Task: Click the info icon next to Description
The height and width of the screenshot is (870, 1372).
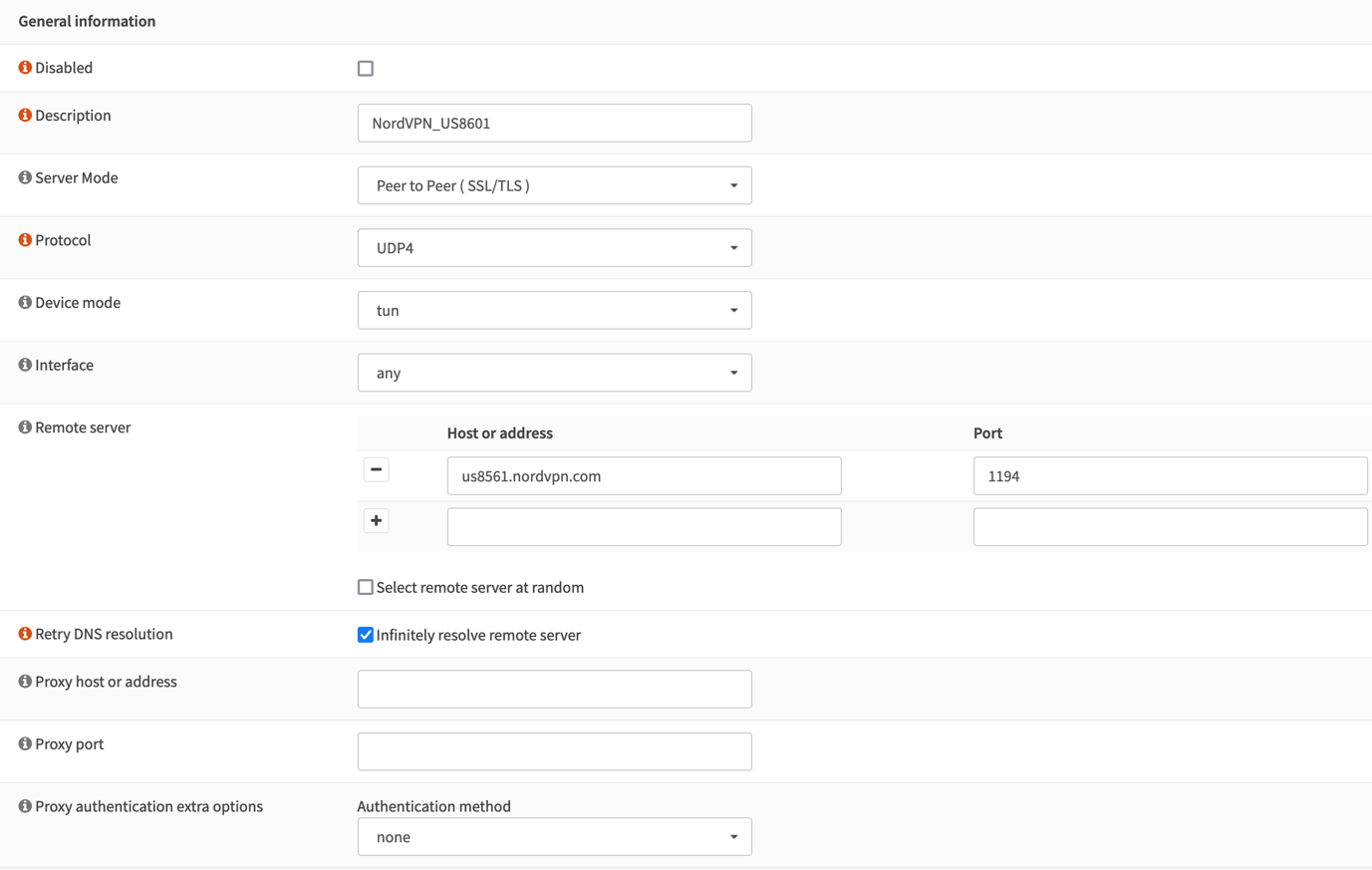Action: [x=25, y=115]
